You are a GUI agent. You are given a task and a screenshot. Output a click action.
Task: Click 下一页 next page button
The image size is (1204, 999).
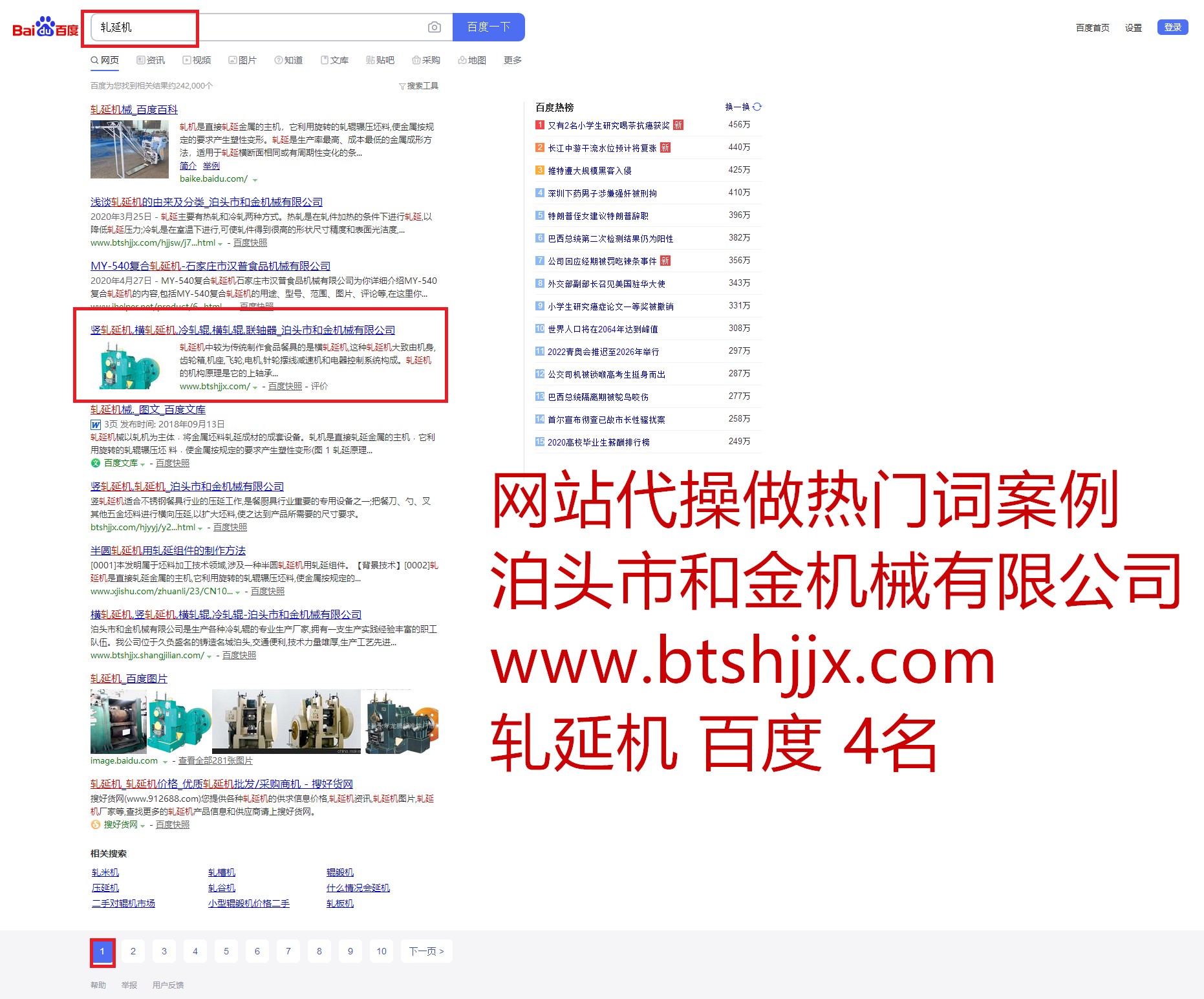point(427,951)
